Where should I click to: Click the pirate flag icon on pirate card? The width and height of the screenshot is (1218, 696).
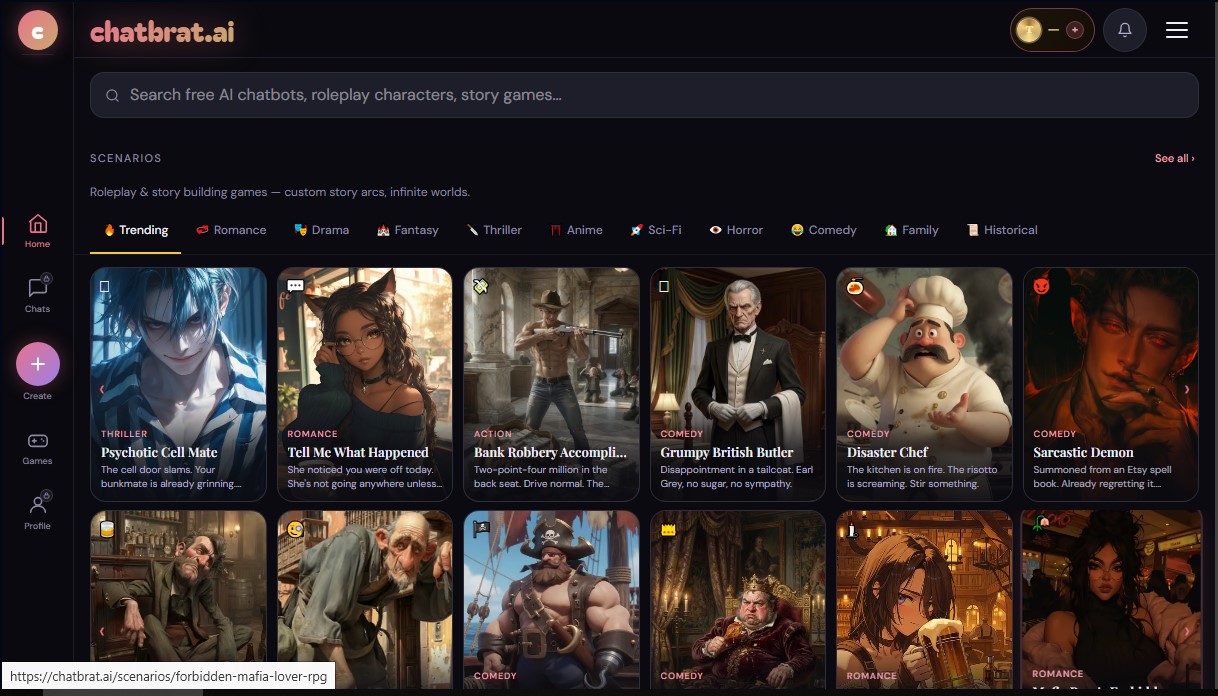(481, 530)
